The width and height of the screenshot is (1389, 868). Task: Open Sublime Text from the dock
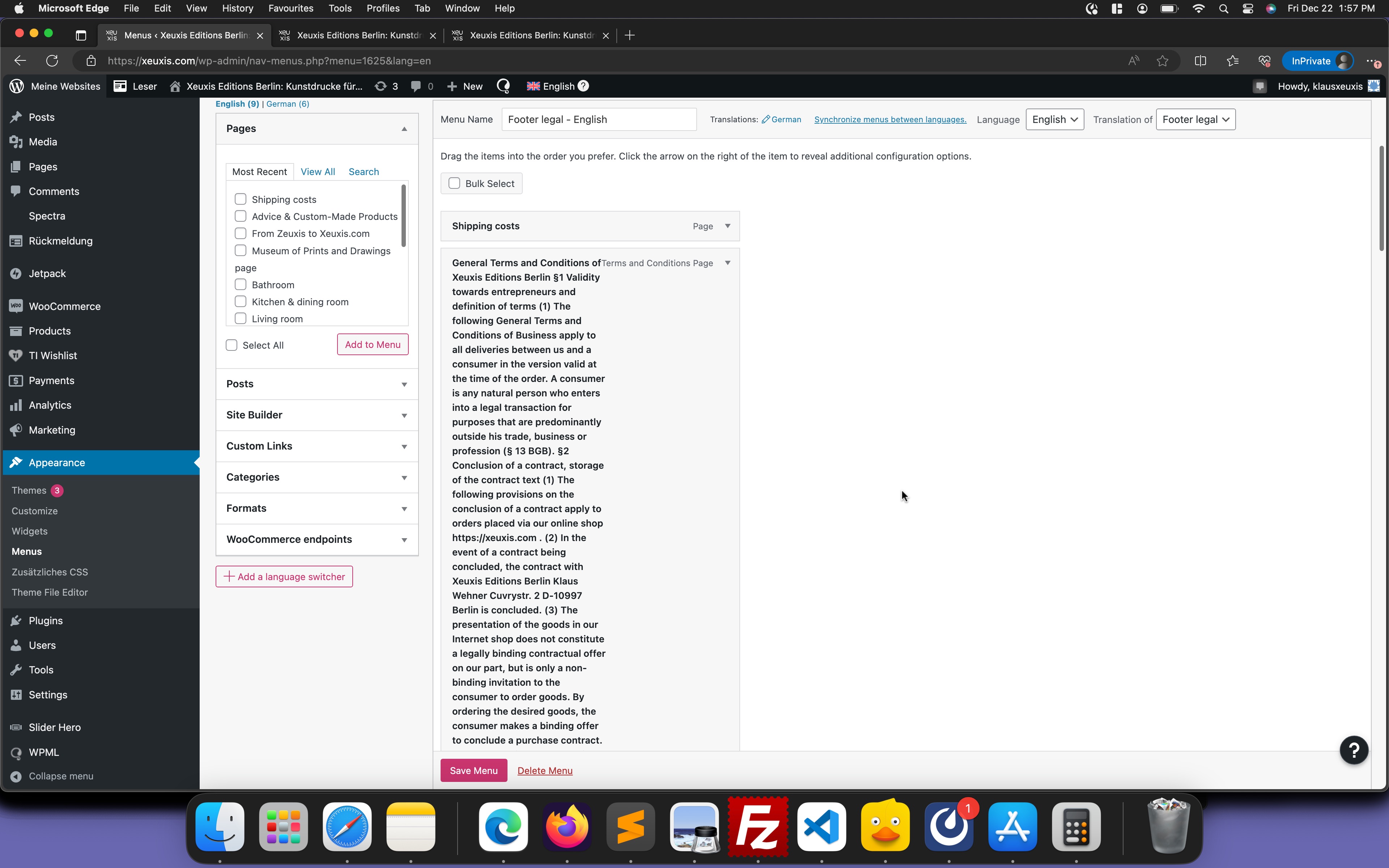[x=630, y=827]
